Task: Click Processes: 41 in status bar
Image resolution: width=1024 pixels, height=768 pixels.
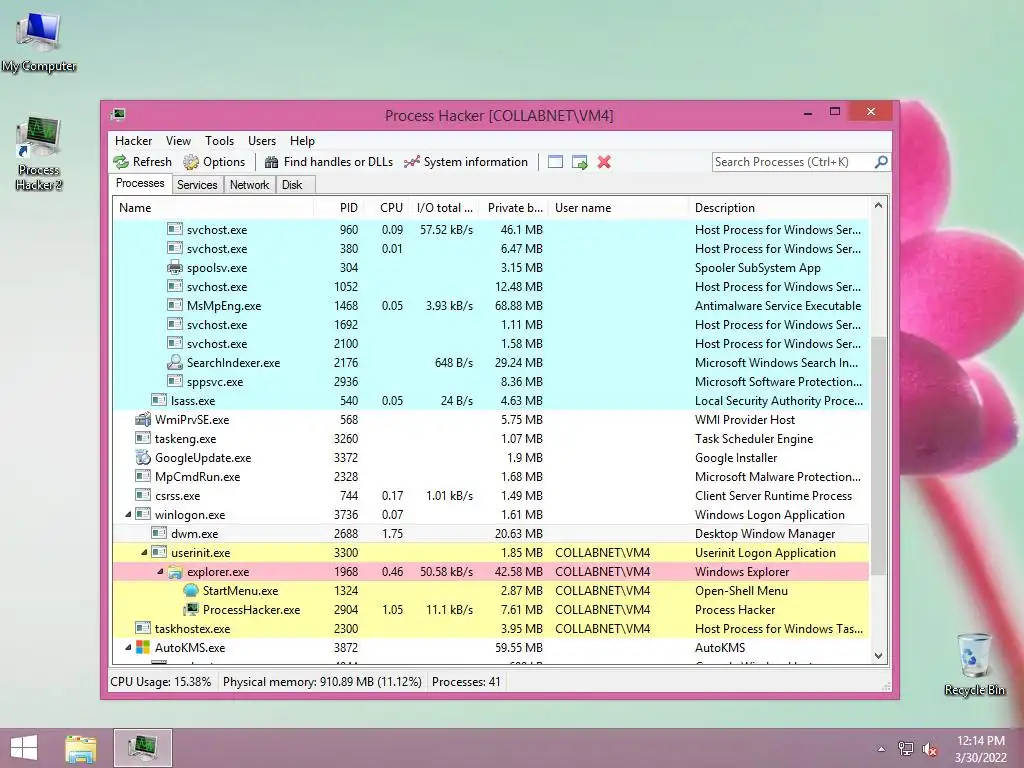Action: (466, 682)
